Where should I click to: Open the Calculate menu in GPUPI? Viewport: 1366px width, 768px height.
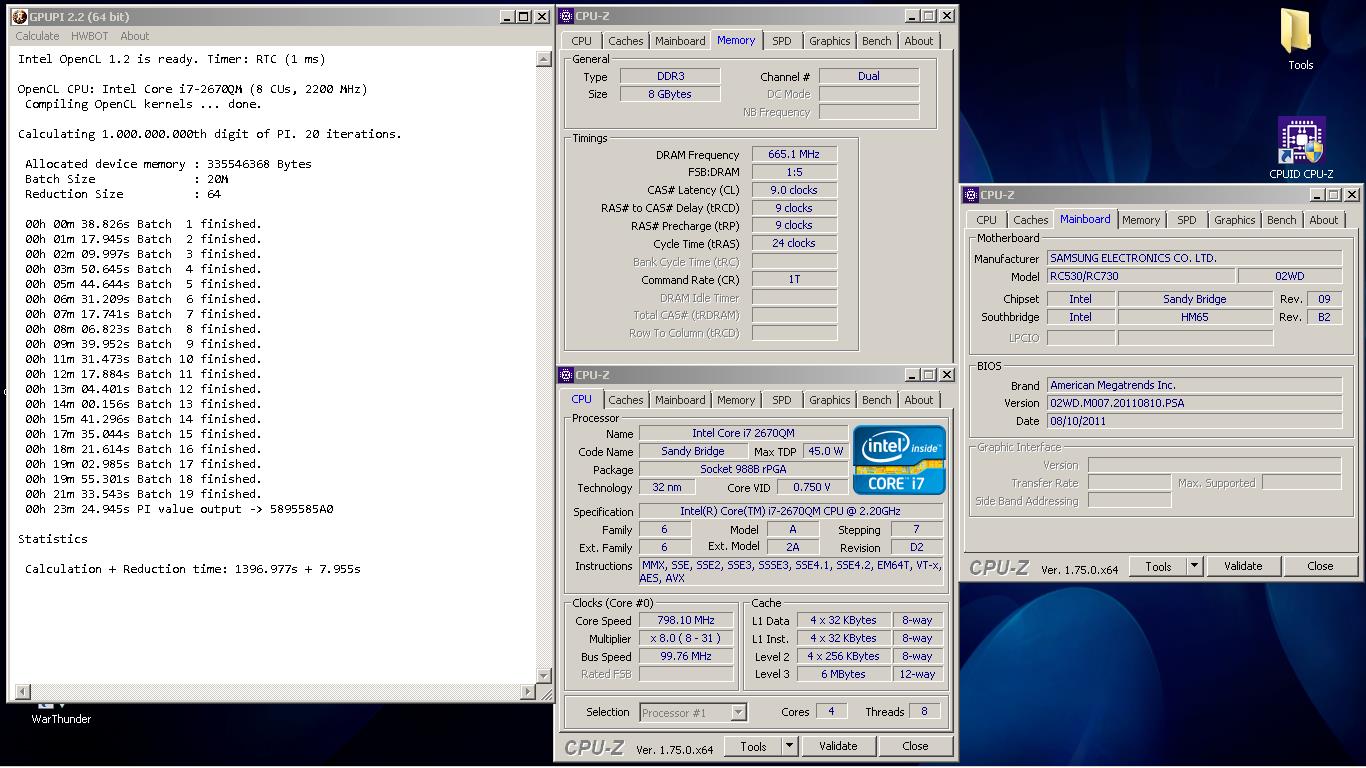tap(37, 36)
